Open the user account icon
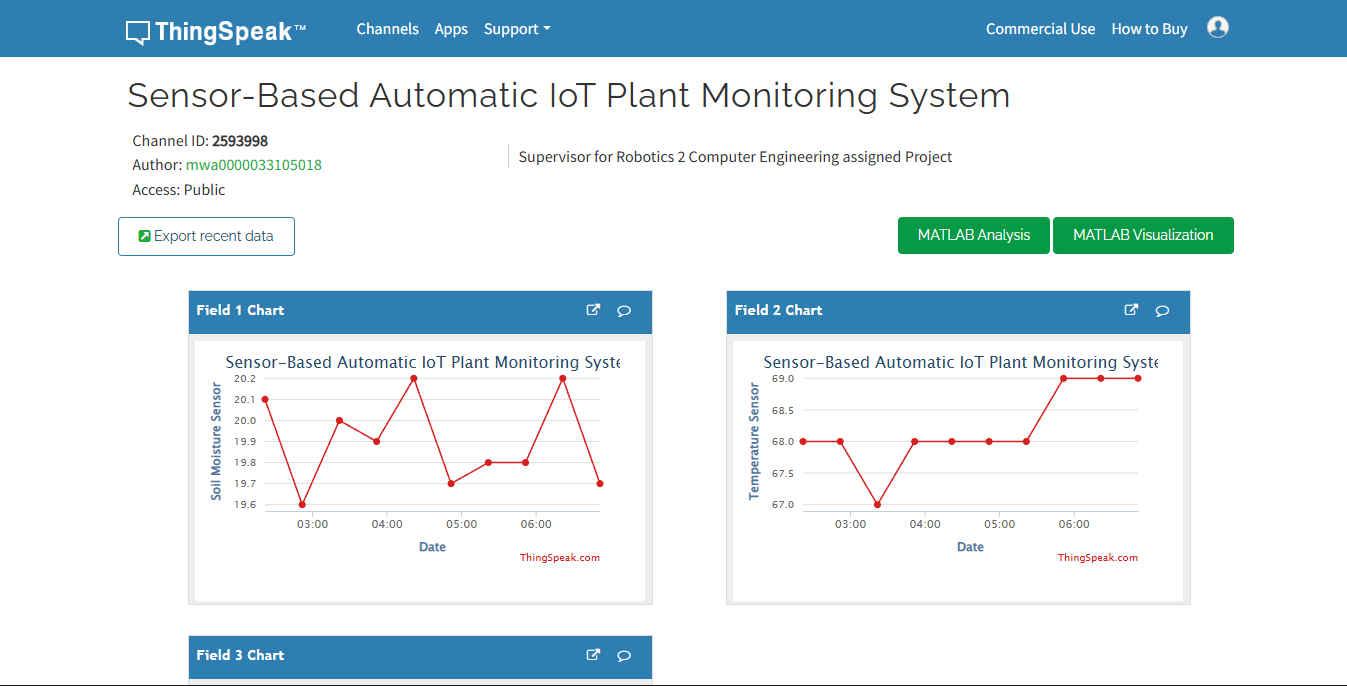The image size is (1347, 686). pyautogui.click(x=1217, y=27)
